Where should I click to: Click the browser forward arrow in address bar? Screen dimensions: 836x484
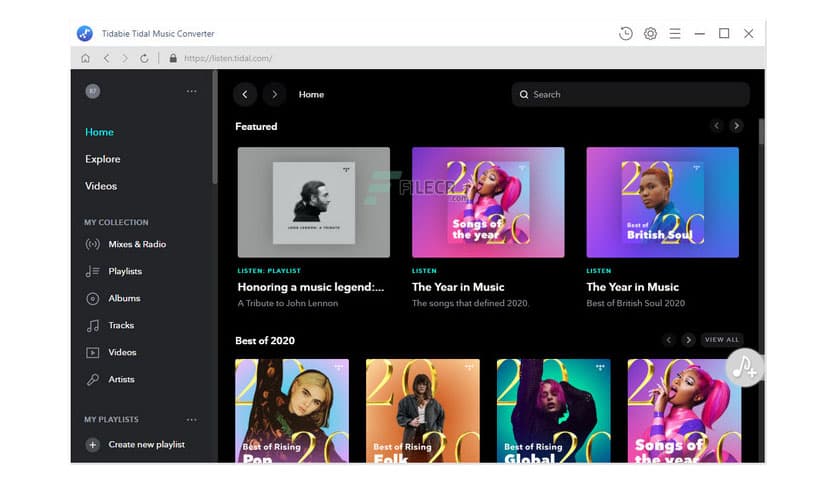pos(125,58)
